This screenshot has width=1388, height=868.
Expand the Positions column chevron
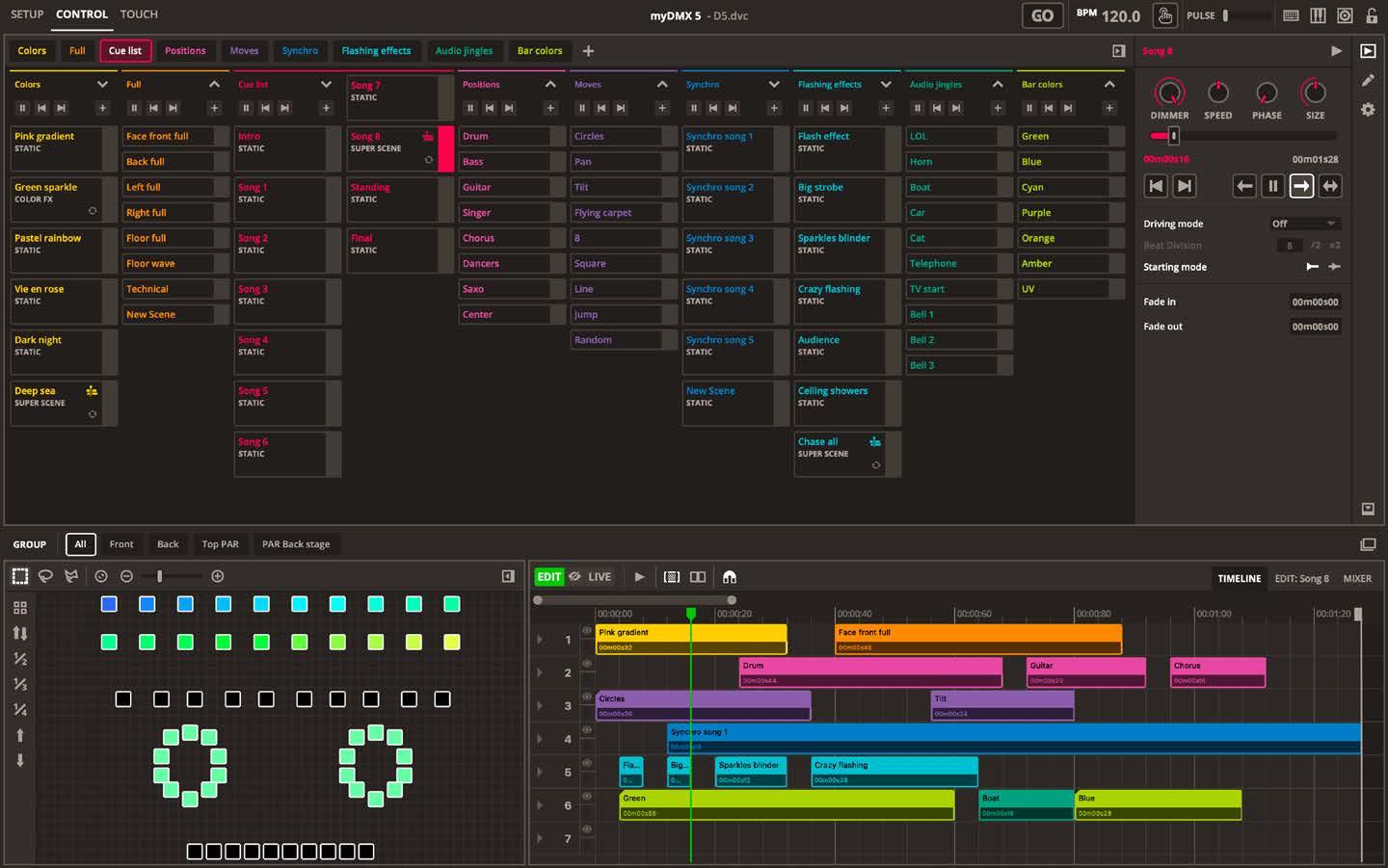pyautogui.click(x=550, y=85)
